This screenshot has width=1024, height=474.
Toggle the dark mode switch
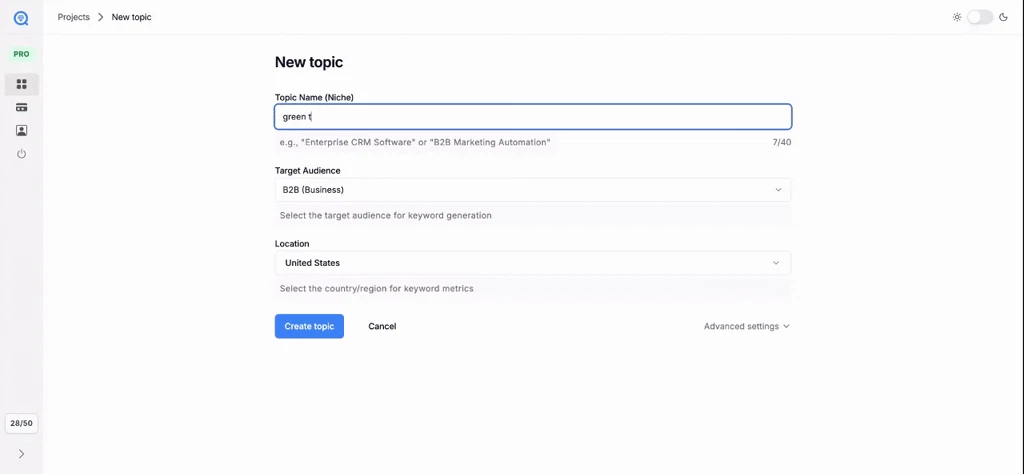point(980,18)
